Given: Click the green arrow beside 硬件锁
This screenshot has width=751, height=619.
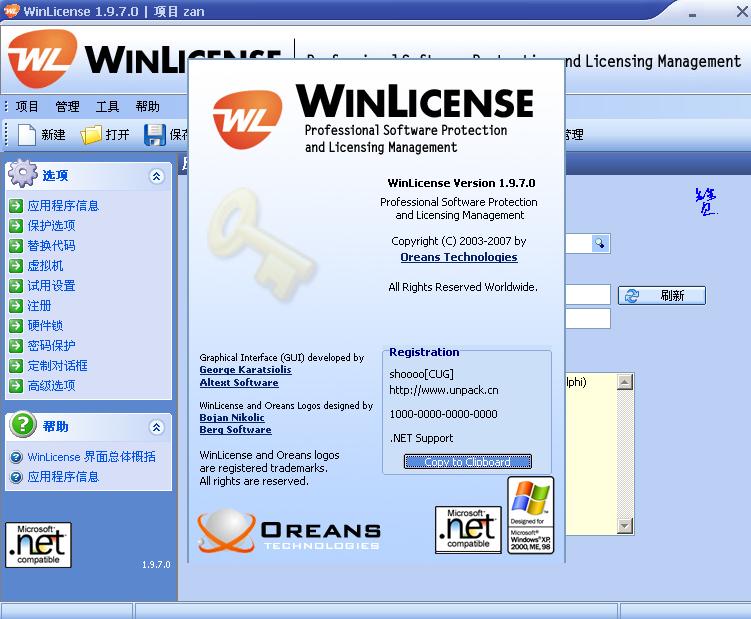Looking at the screenshot, I should (16, 326).
